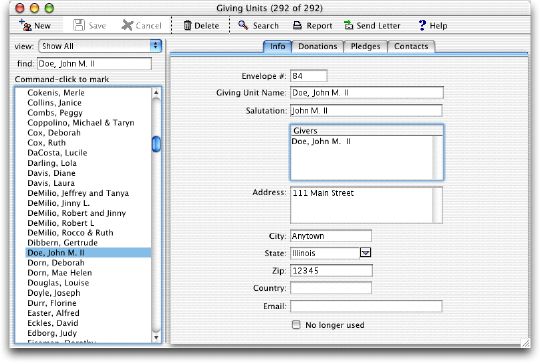
Task: Switch to the Donations tab
Action: [318, 46]
